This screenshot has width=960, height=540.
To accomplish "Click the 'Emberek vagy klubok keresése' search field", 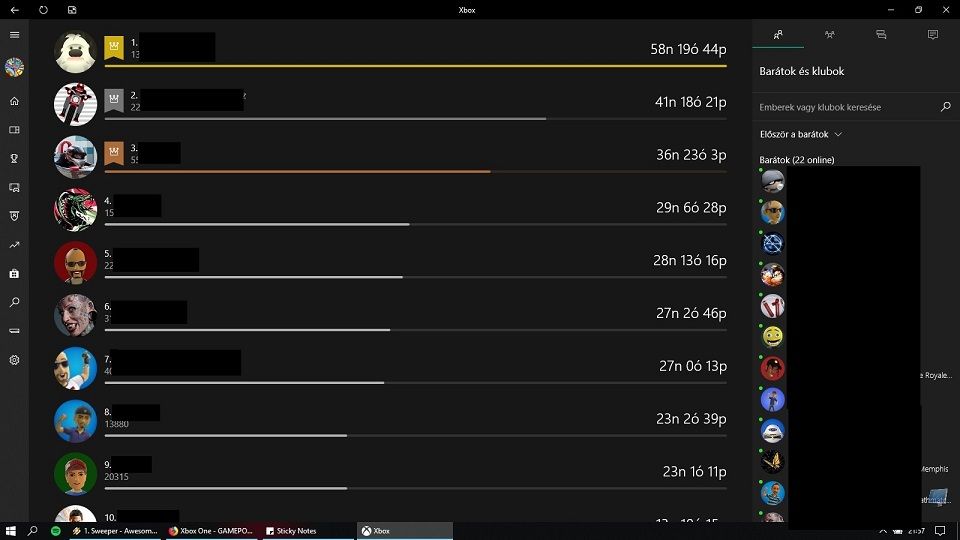I will (x=845, y=107).
